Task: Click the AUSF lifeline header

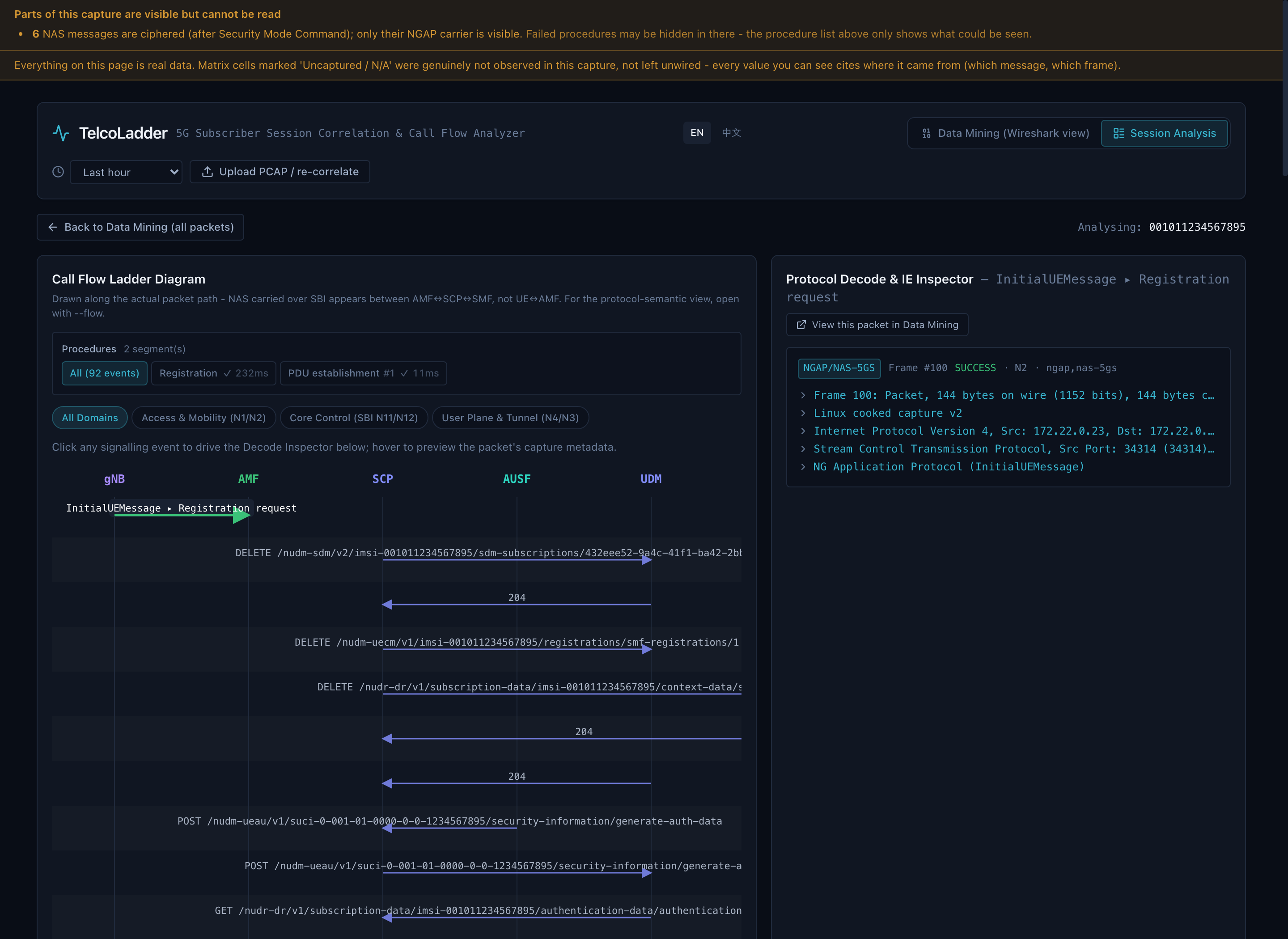Action: [517, 478]
